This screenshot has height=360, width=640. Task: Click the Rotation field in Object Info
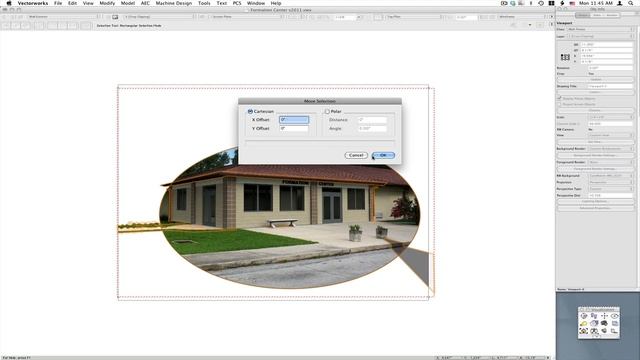click(x=610, y=68)
